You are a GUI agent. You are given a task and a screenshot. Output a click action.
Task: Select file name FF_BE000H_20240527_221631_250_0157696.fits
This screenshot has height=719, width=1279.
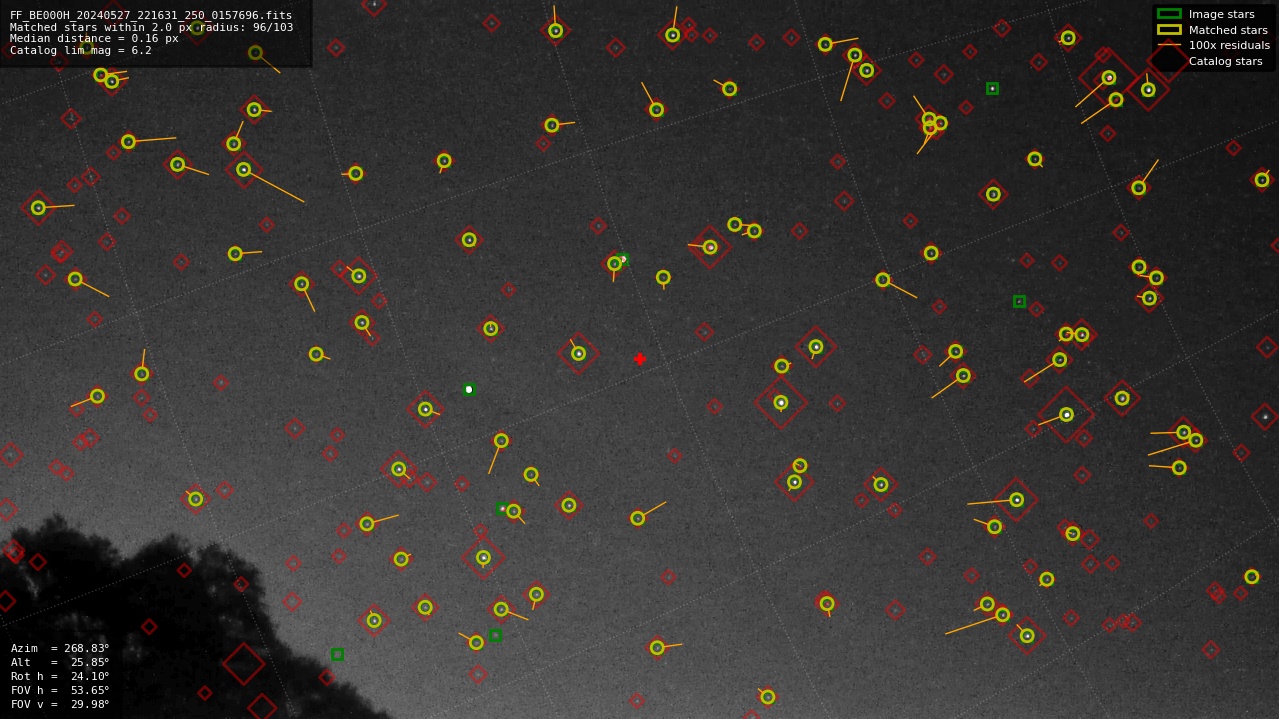click(x=151, y=15)
